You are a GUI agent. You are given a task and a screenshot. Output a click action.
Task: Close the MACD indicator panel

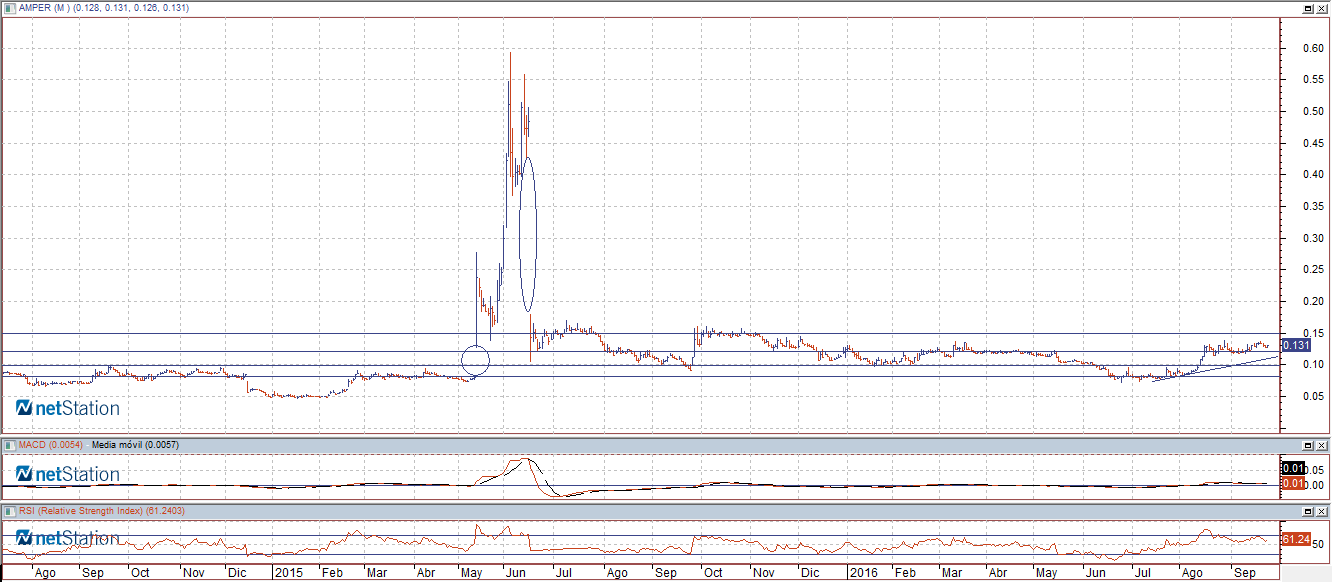coord(1322,444)
